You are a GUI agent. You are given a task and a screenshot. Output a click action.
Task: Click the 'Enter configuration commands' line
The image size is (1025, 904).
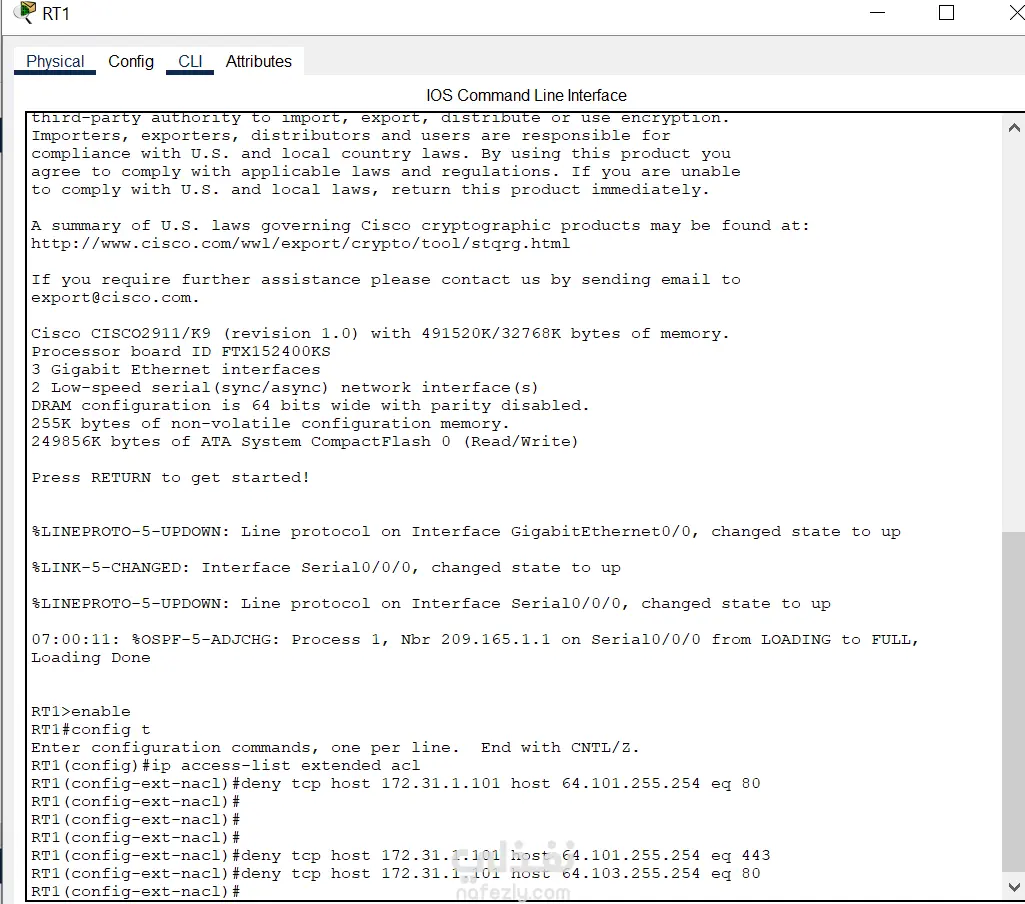[x=335, y=747]
